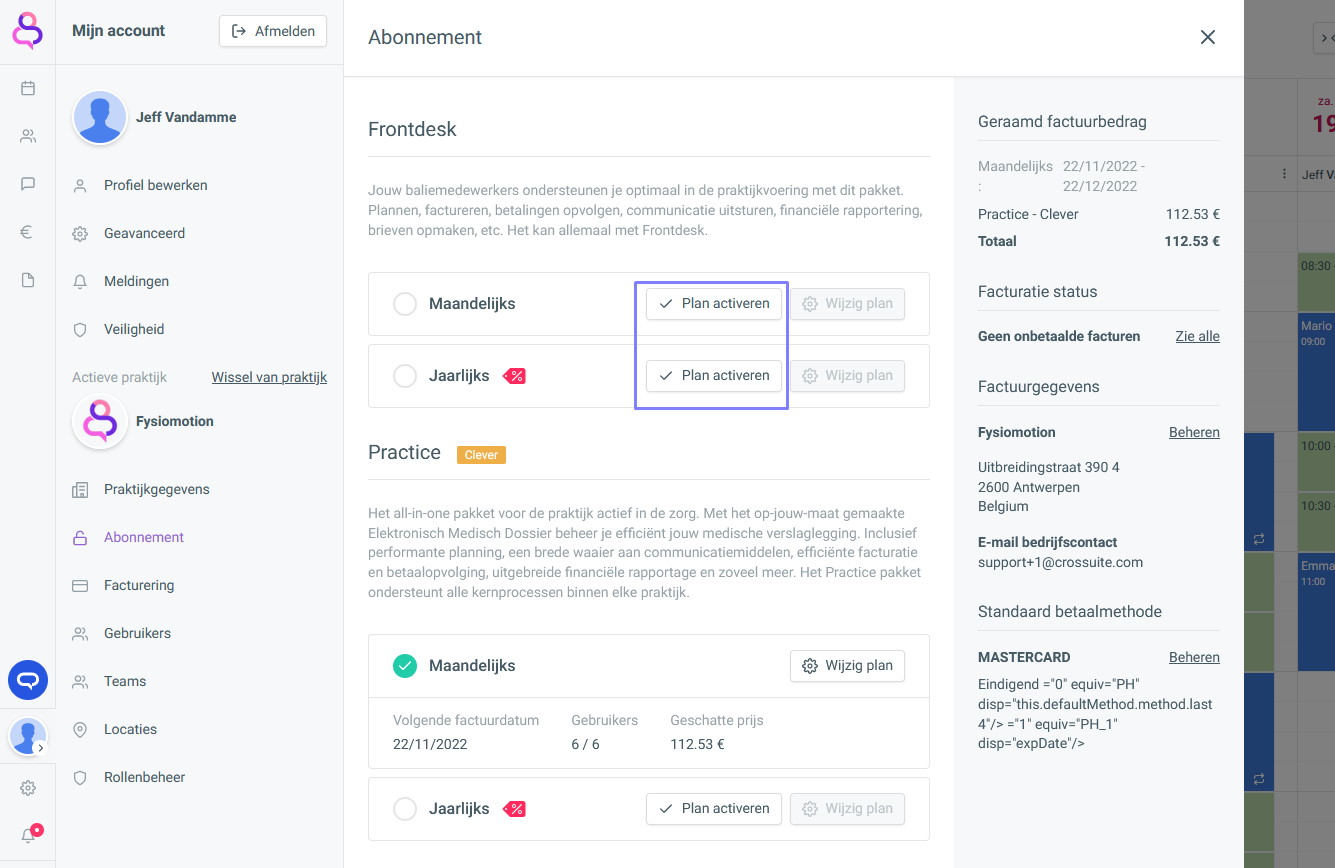Open the notifications bell with red badge
The width and height of the screenshot is (1335, 868).
coord(28,835)
